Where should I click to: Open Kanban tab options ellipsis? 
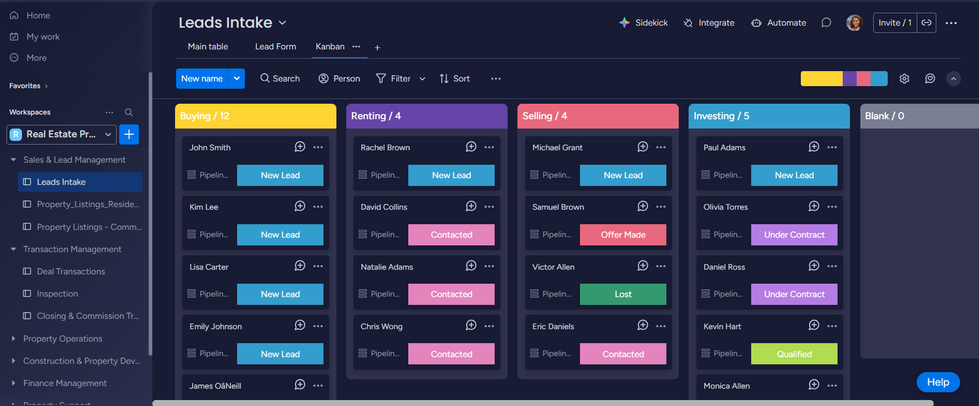[x=356, y=47]
